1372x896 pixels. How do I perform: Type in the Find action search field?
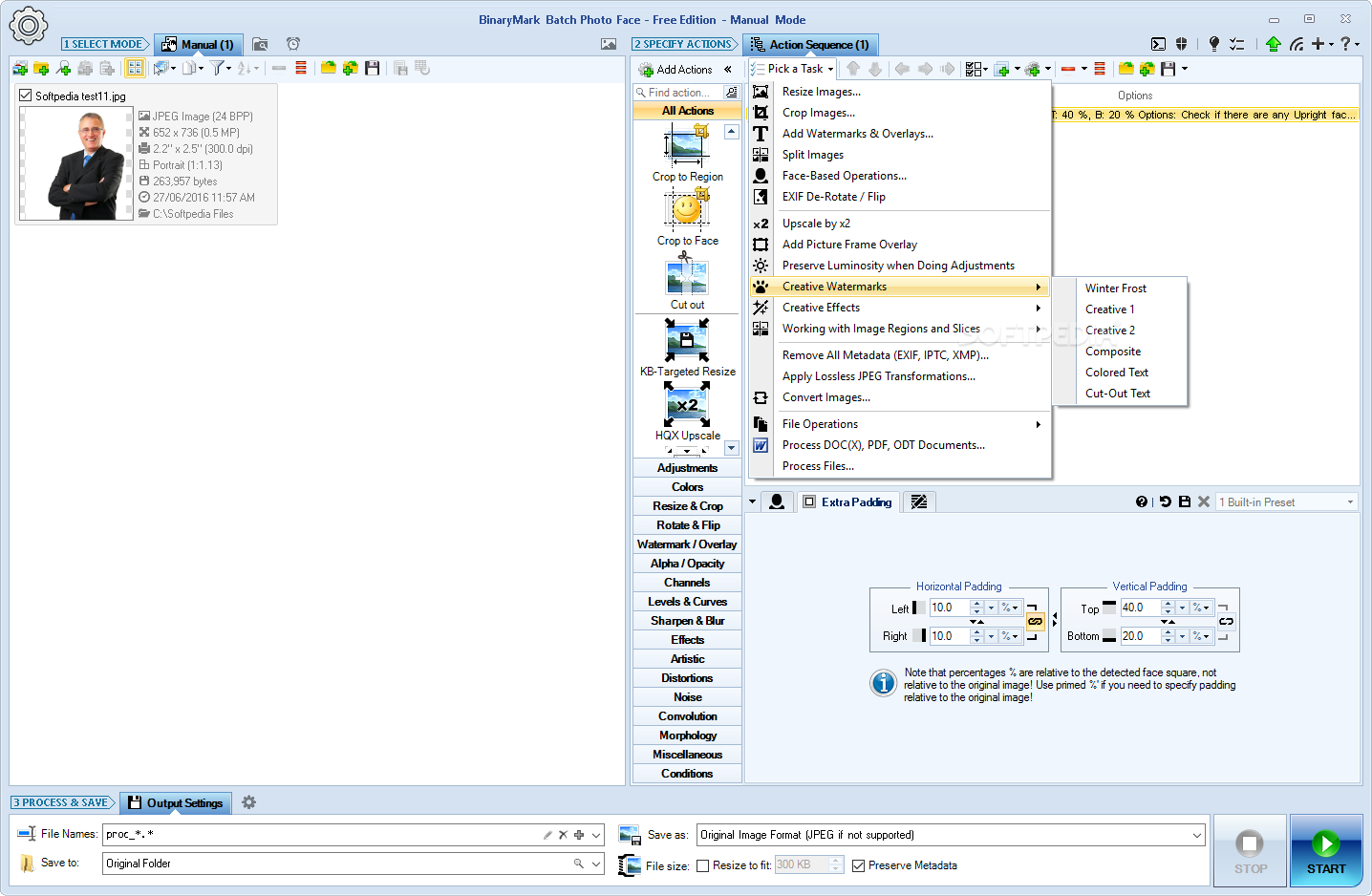[x=677, y=93]
